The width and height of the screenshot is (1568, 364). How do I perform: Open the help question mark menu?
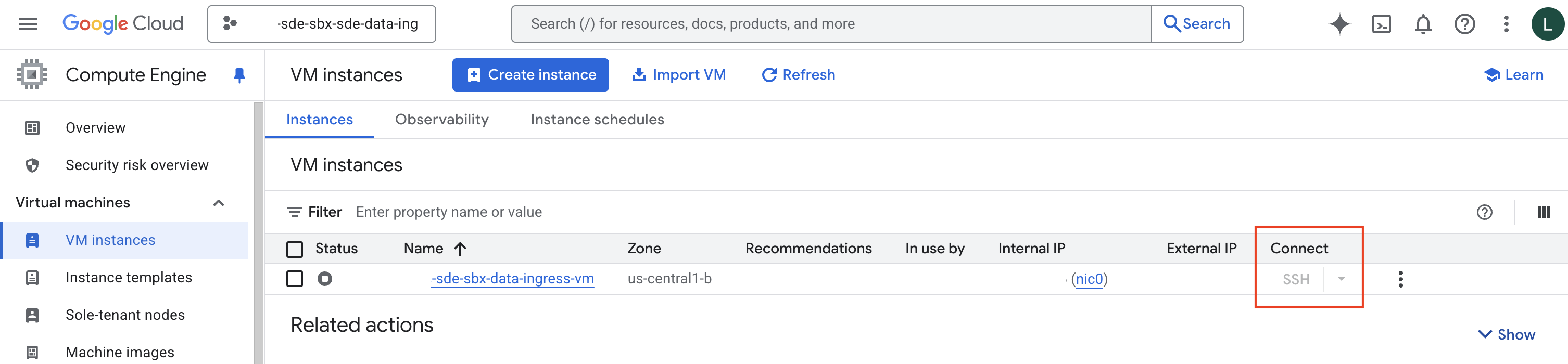1464,24
